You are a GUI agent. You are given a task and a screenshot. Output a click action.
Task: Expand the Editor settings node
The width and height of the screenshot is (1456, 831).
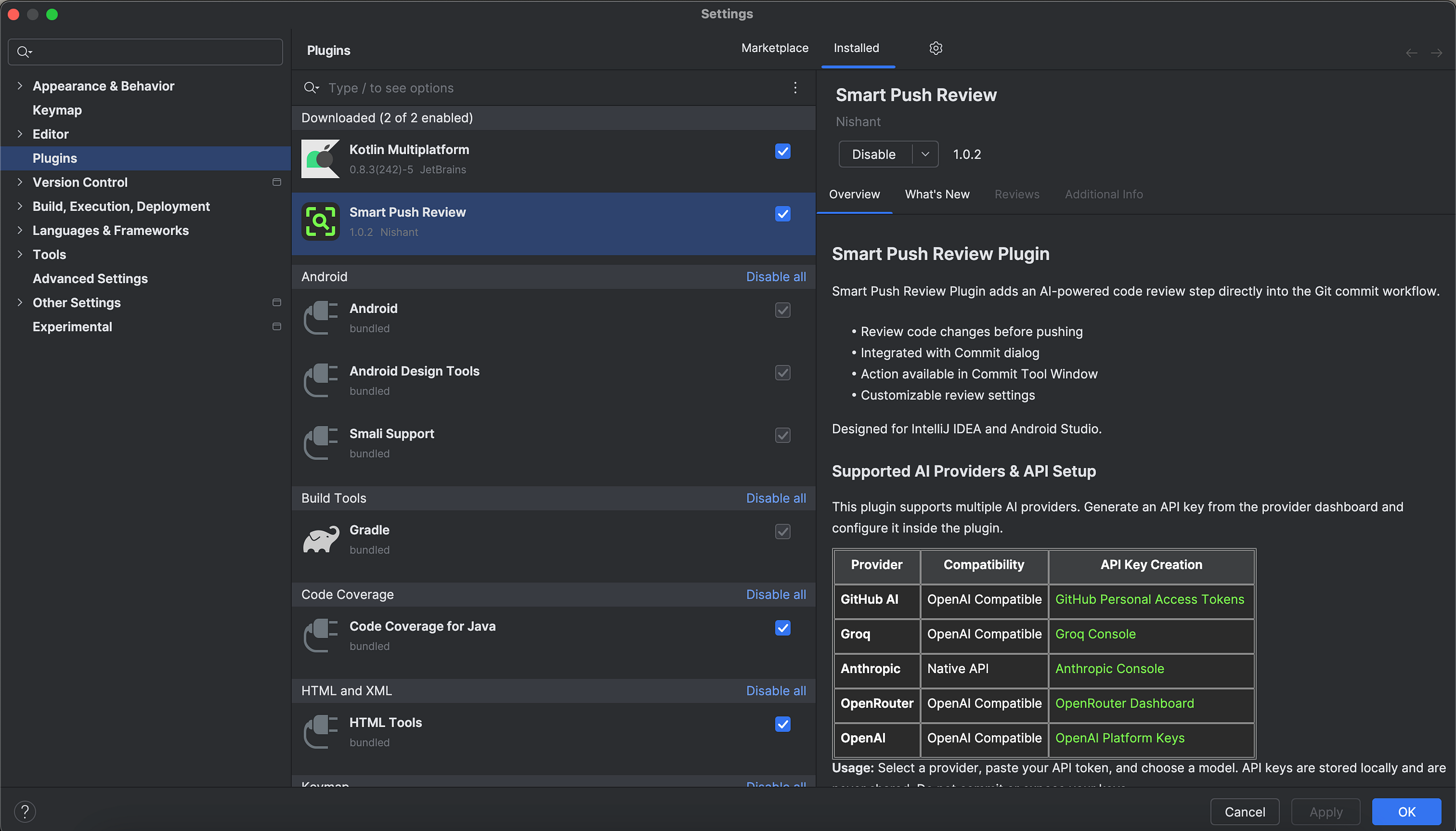[x=20, y=133]
